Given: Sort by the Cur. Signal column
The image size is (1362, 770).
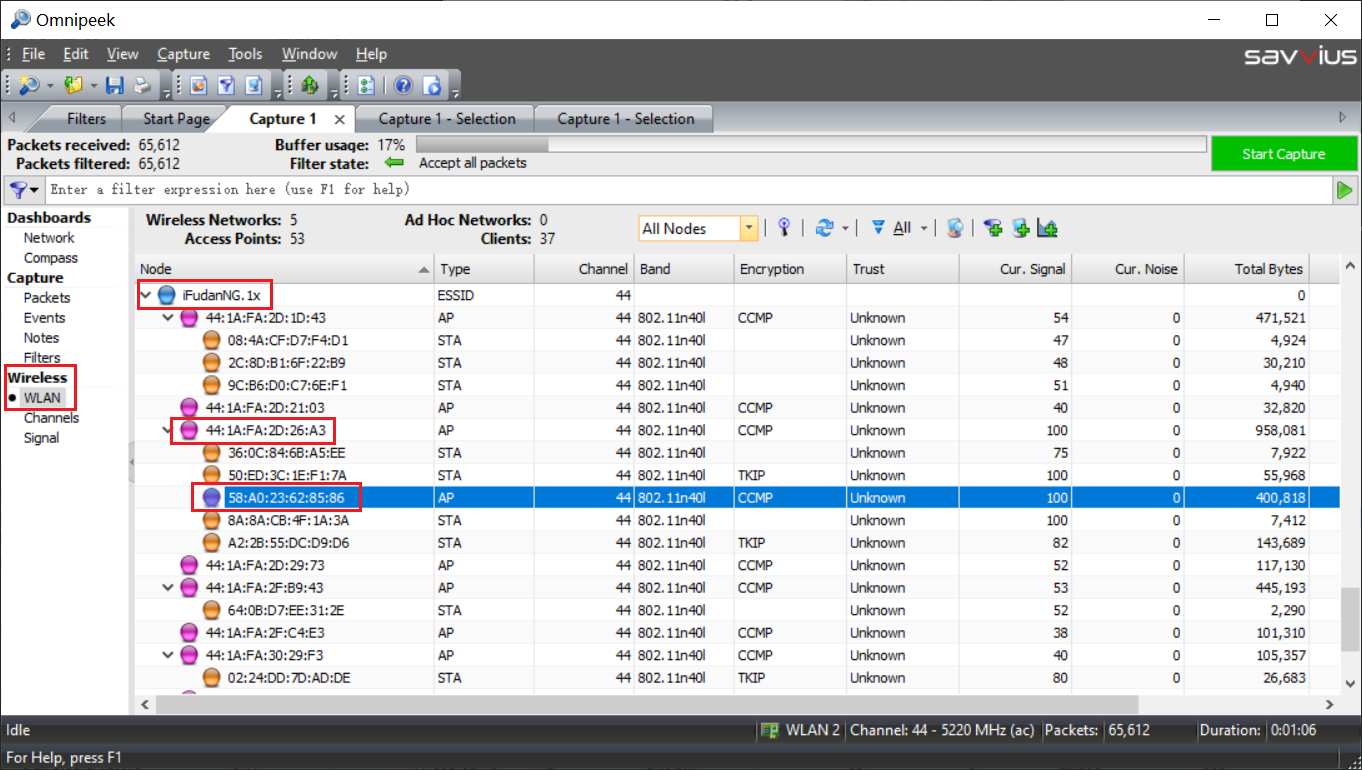Looking at the screenshot, I should (1015, 269).
